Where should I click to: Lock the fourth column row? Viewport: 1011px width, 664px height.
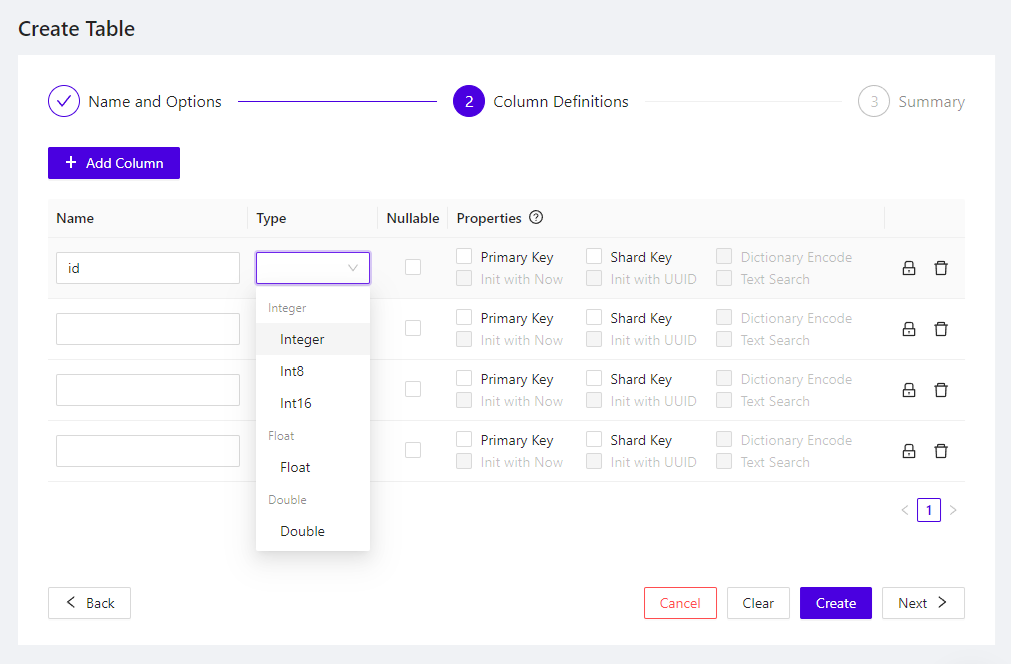909,450
